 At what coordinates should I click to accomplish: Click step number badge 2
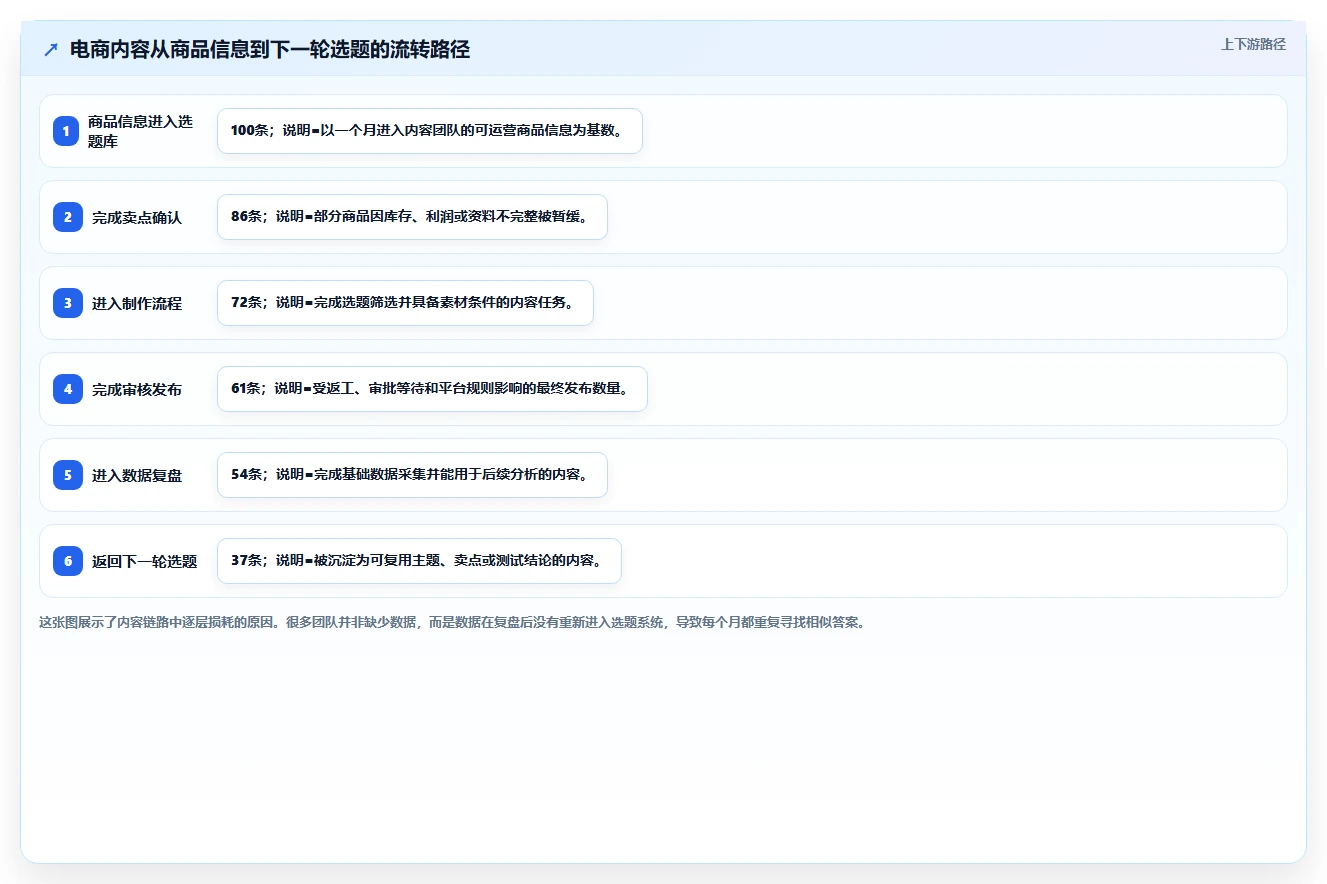(67, 217)
